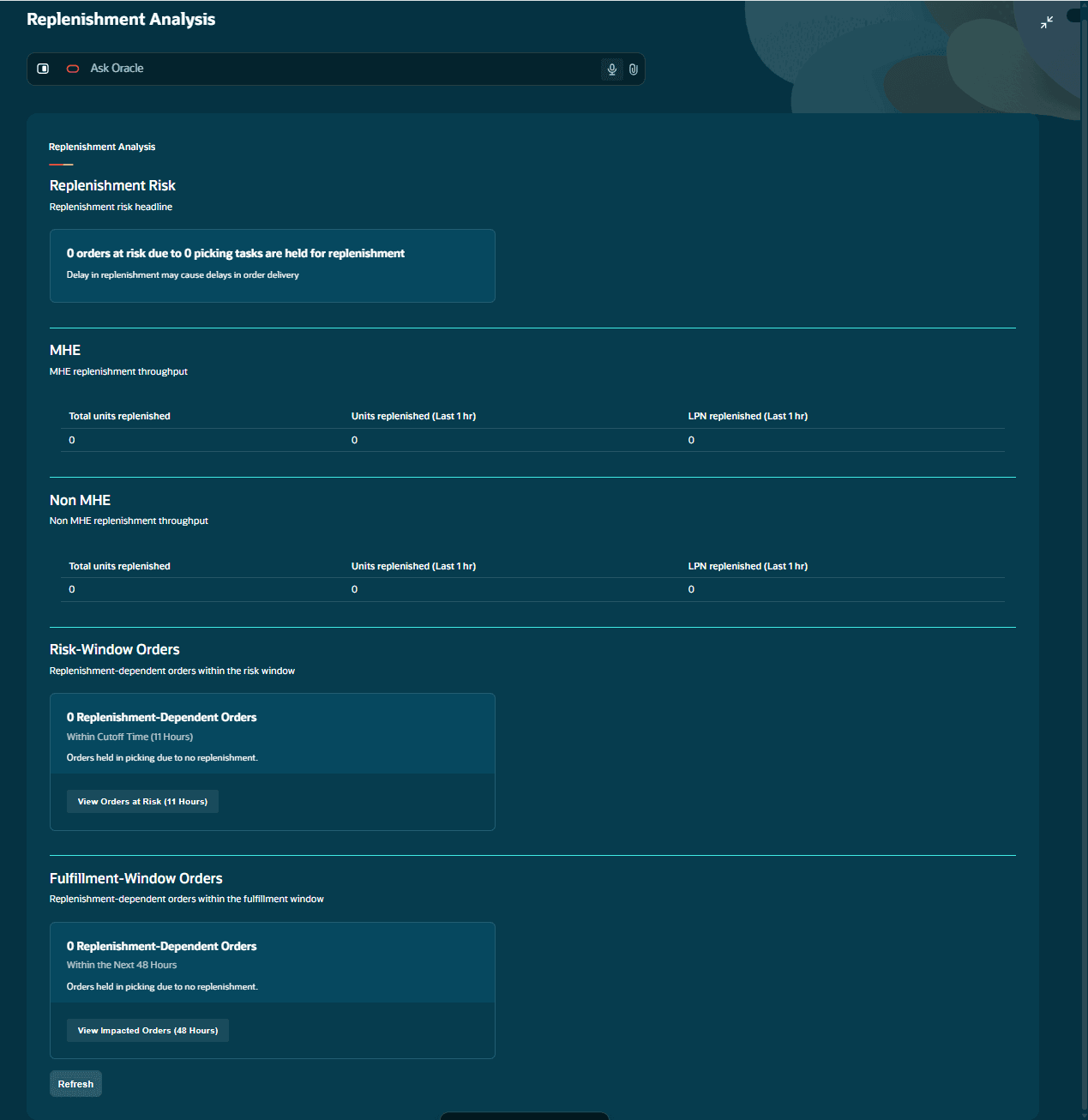Click "Within the Next 48 Hours" label

[122, 965]
